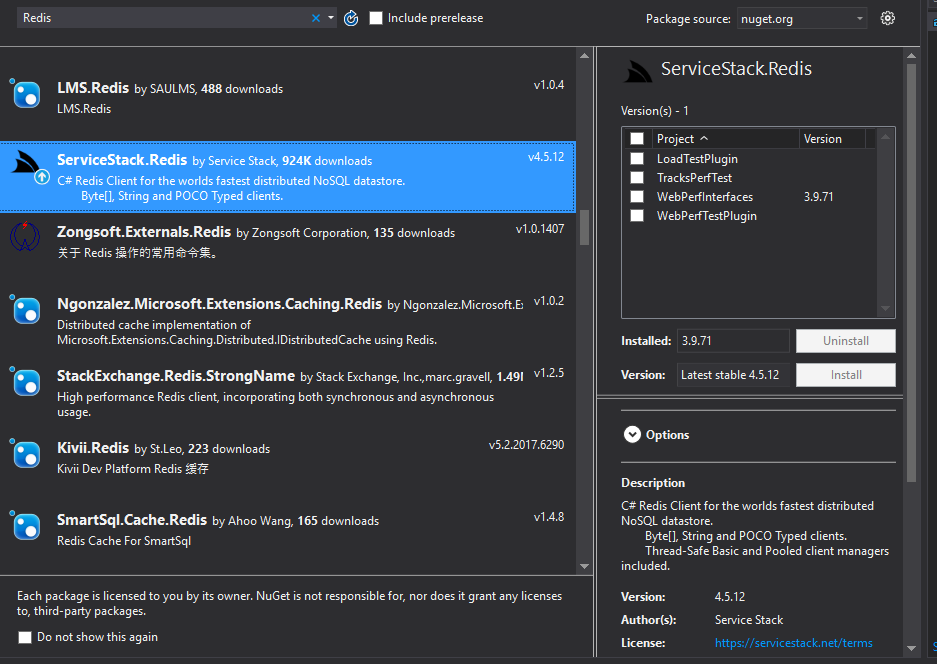Click project list scroll down arrow

coord(886,308)
